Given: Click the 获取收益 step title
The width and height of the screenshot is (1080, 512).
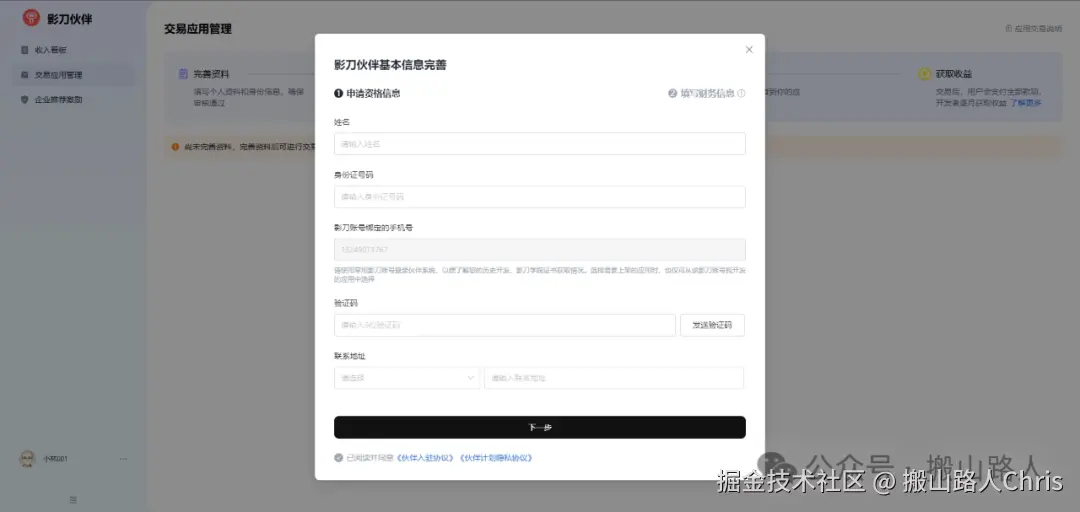Looking at the screenshot, I should (x=953, y=74).
